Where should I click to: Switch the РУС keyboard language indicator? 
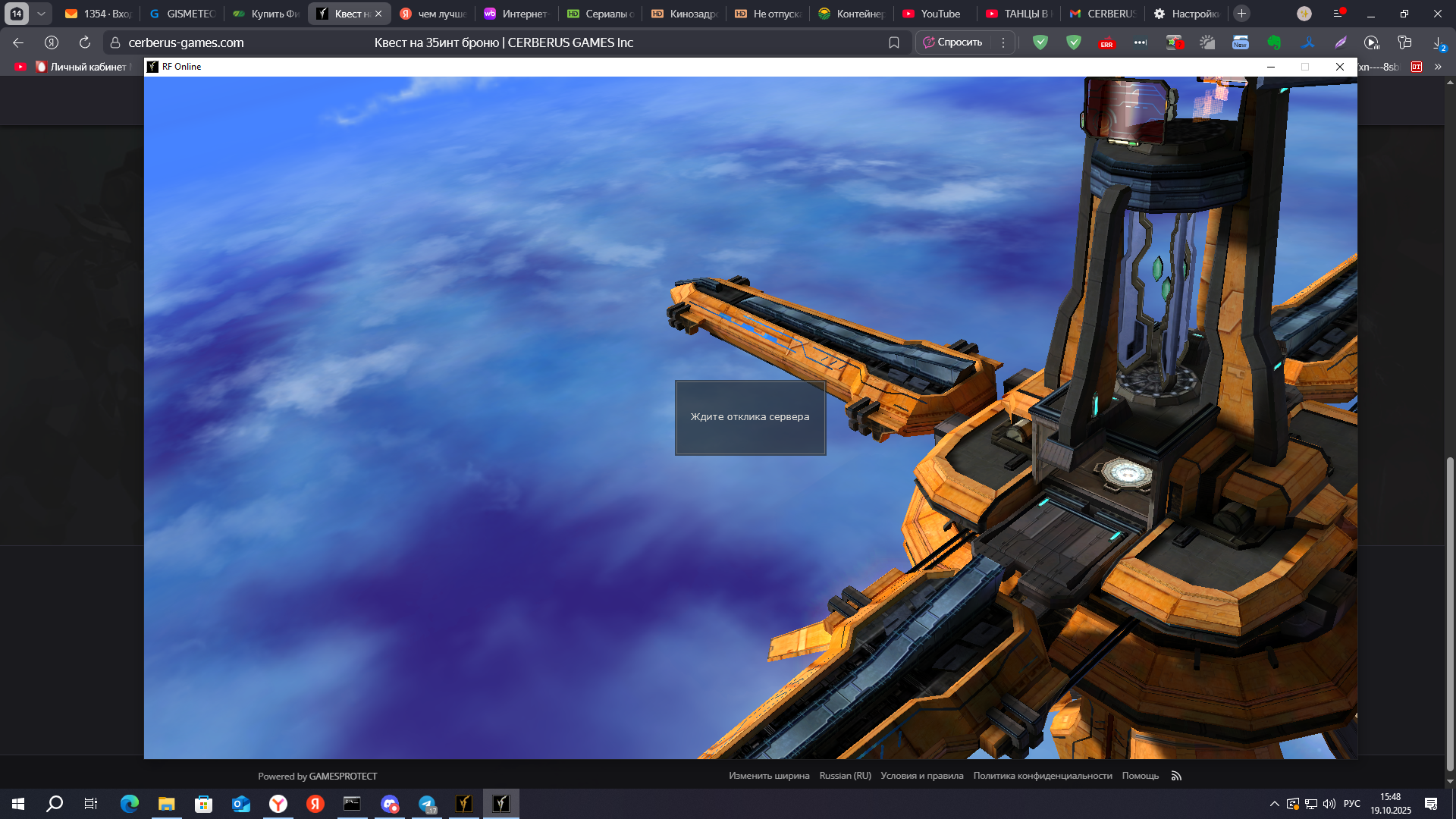[1351, 804]
